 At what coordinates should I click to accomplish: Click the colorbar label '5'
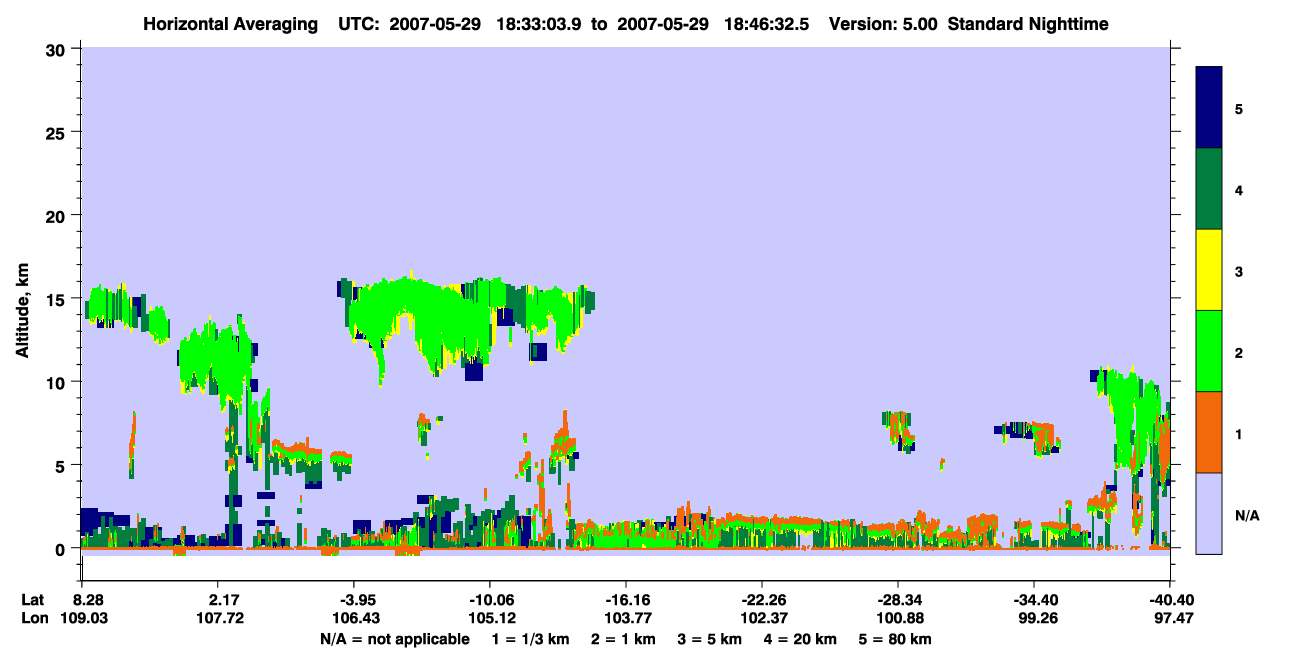coord(1239,108)
